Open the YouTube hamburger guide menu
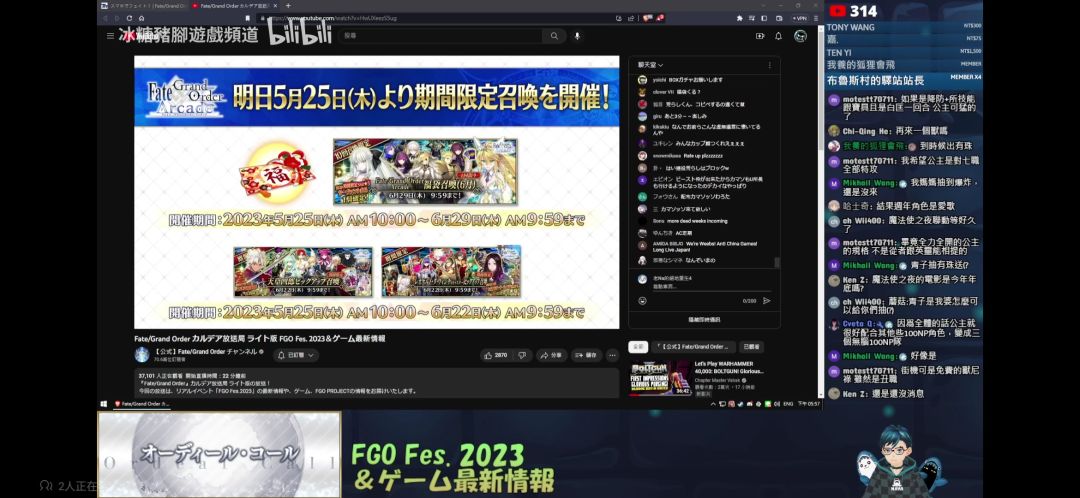The width and height of the screenshot is (1080, 498). pos(110,36)
